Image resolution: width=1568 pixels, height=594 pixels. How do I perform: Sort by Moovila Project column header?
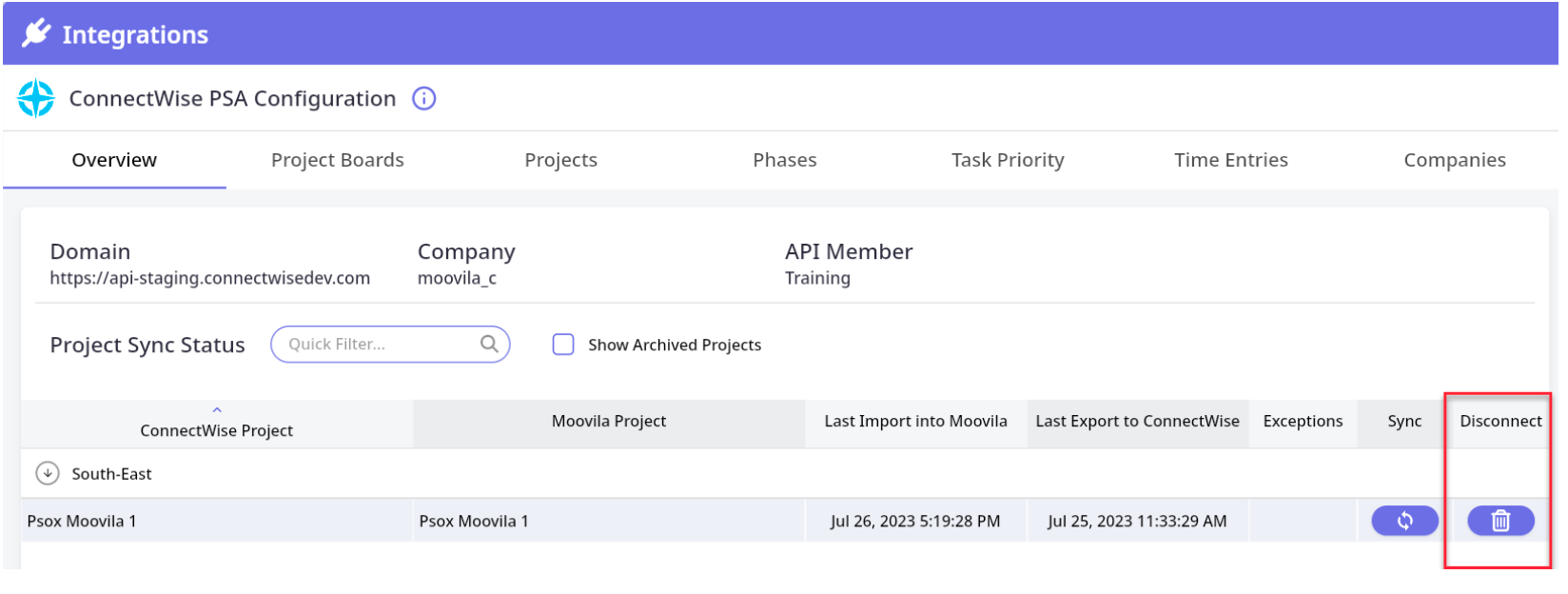coord(608,421)
